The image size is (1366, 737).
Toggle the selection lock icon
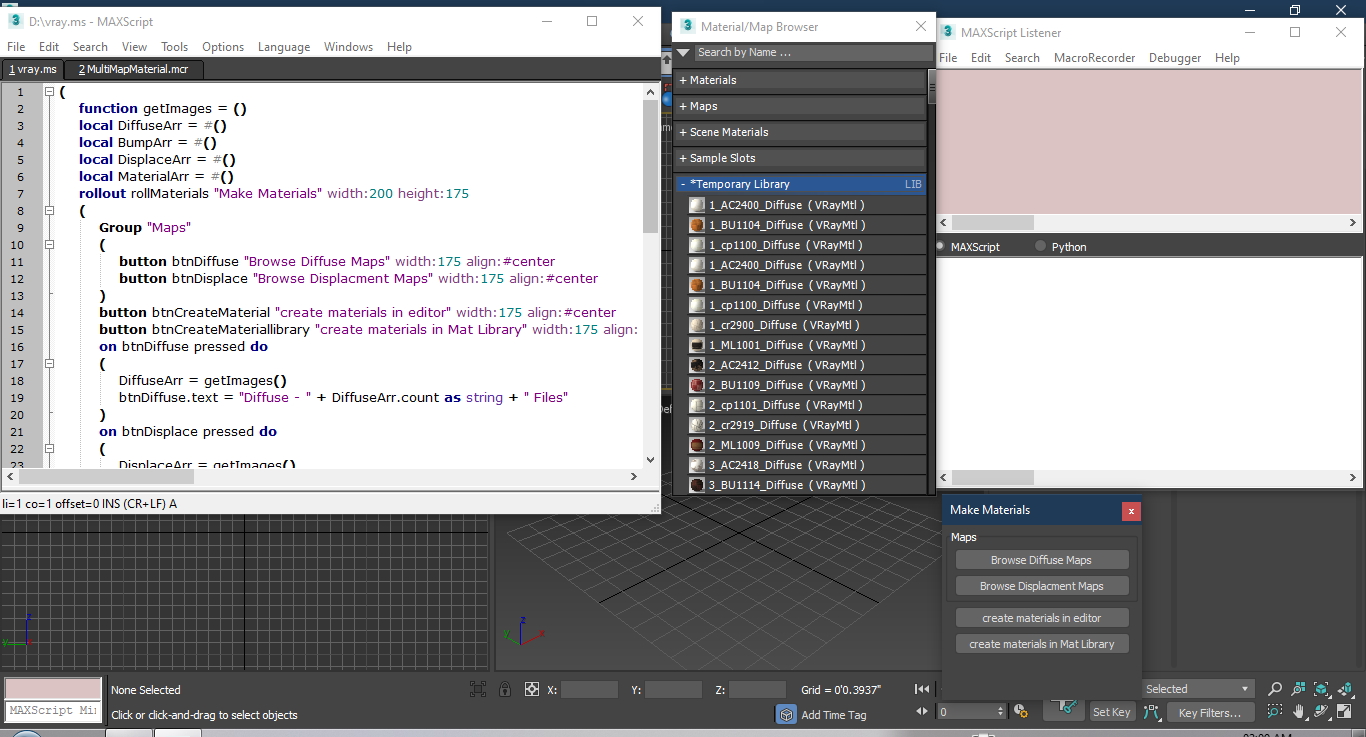tap(504, 689)
